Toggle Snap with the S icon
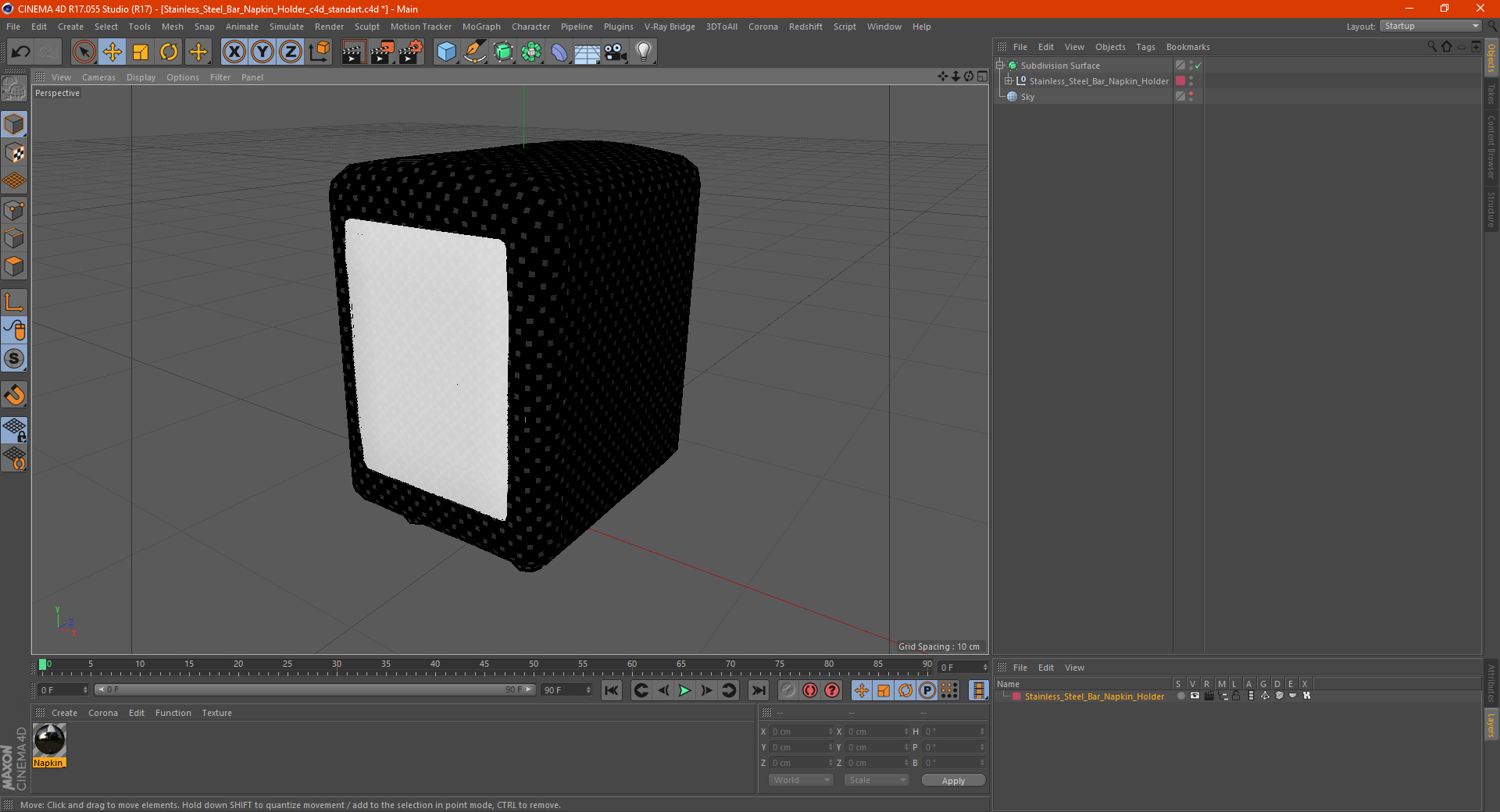The width and height of the screenshot is (1500, 812). pyautogui.click(x=15, y=359)
